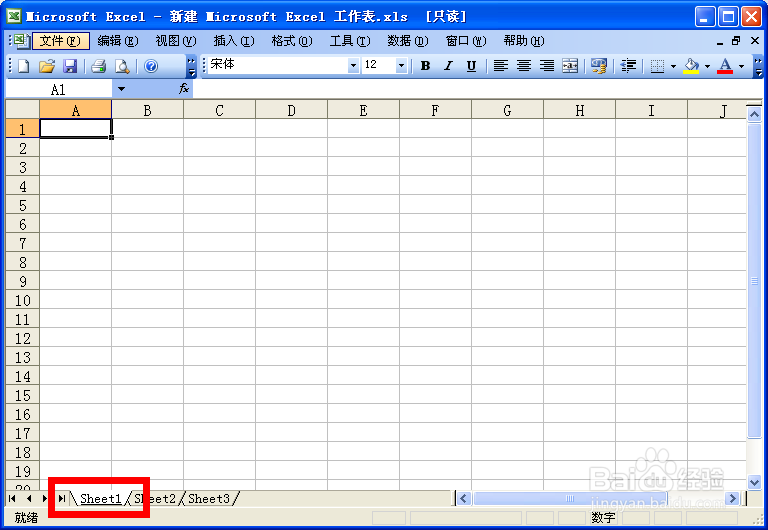Viewport: 768px width, 530px height.
Task: Open the 工具(T) menu
Action: (x=350, y=41)
